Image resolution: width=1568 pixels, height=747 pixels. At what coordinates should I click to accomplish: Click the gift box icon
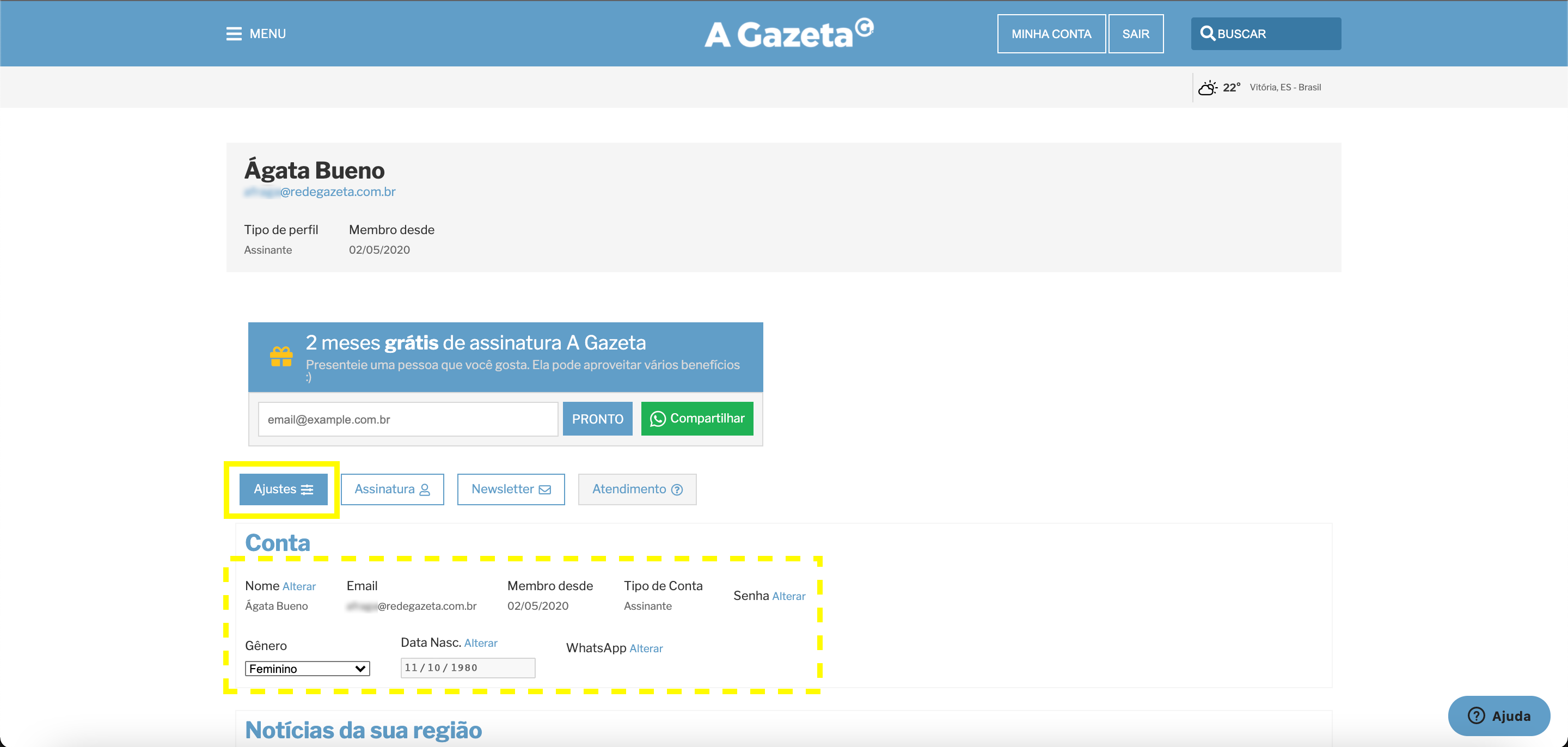click(x=281, y=356)
